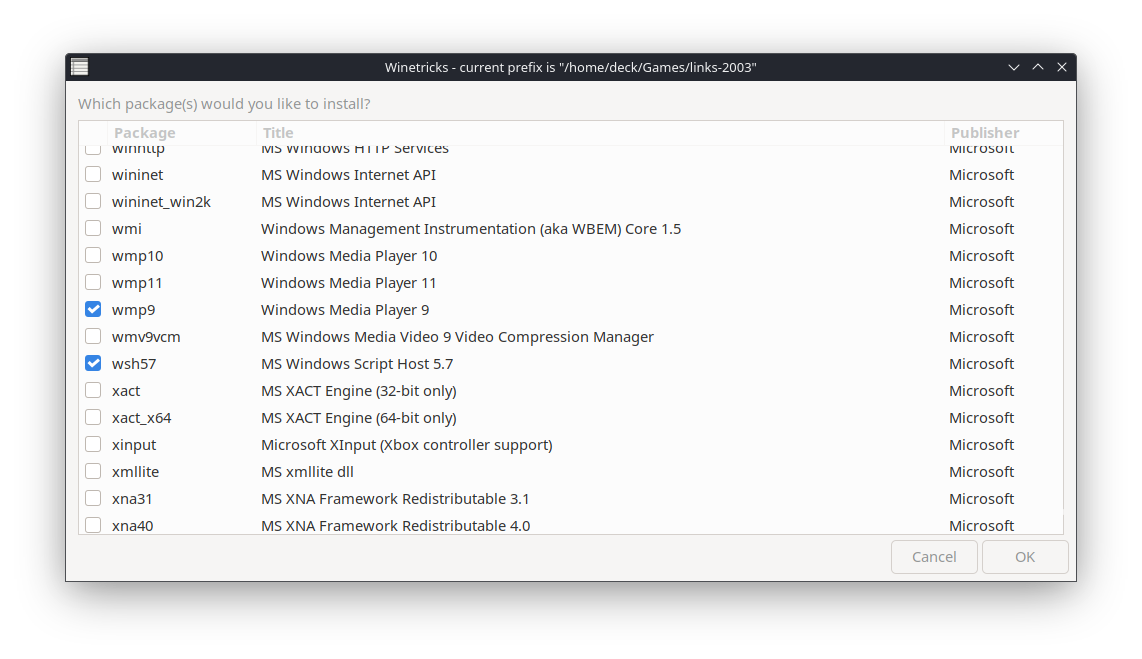Select 'MS XNA Framework Redistributable 3.1' title
Image resolution: width=1142 pixels, height=659 pixels.
pos(395,498)
